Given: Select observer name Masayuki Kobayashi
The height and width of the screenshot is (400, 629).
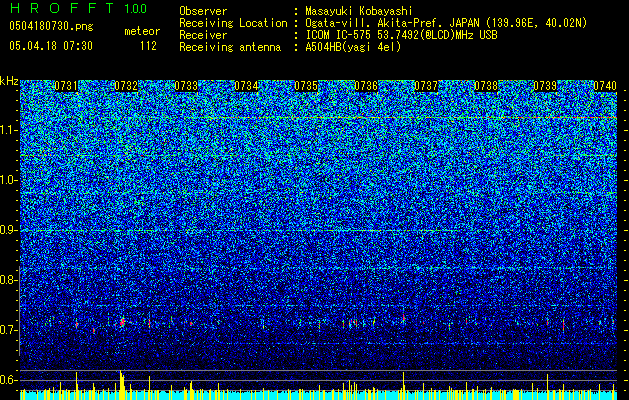Looking at the screenshot, I should (x=359, y=11).
